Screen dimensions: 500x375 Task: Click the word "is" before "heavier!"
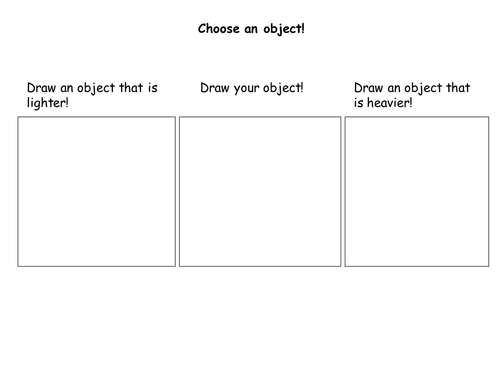click(358, 103)
